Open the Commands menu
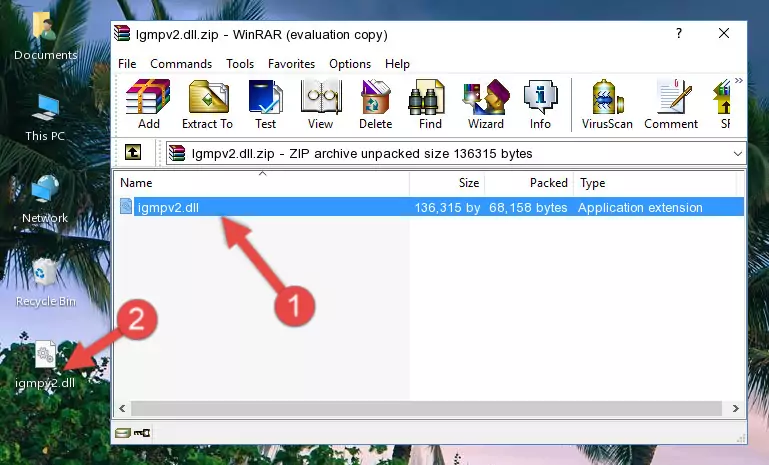The image size is (769, 465). 181,64
